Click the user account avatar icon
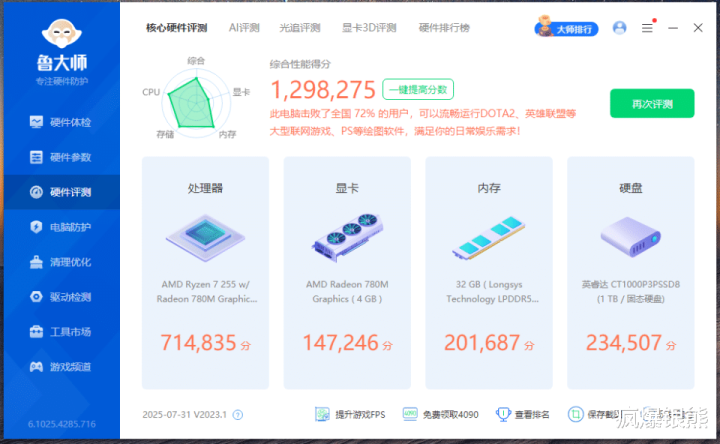 619,28
